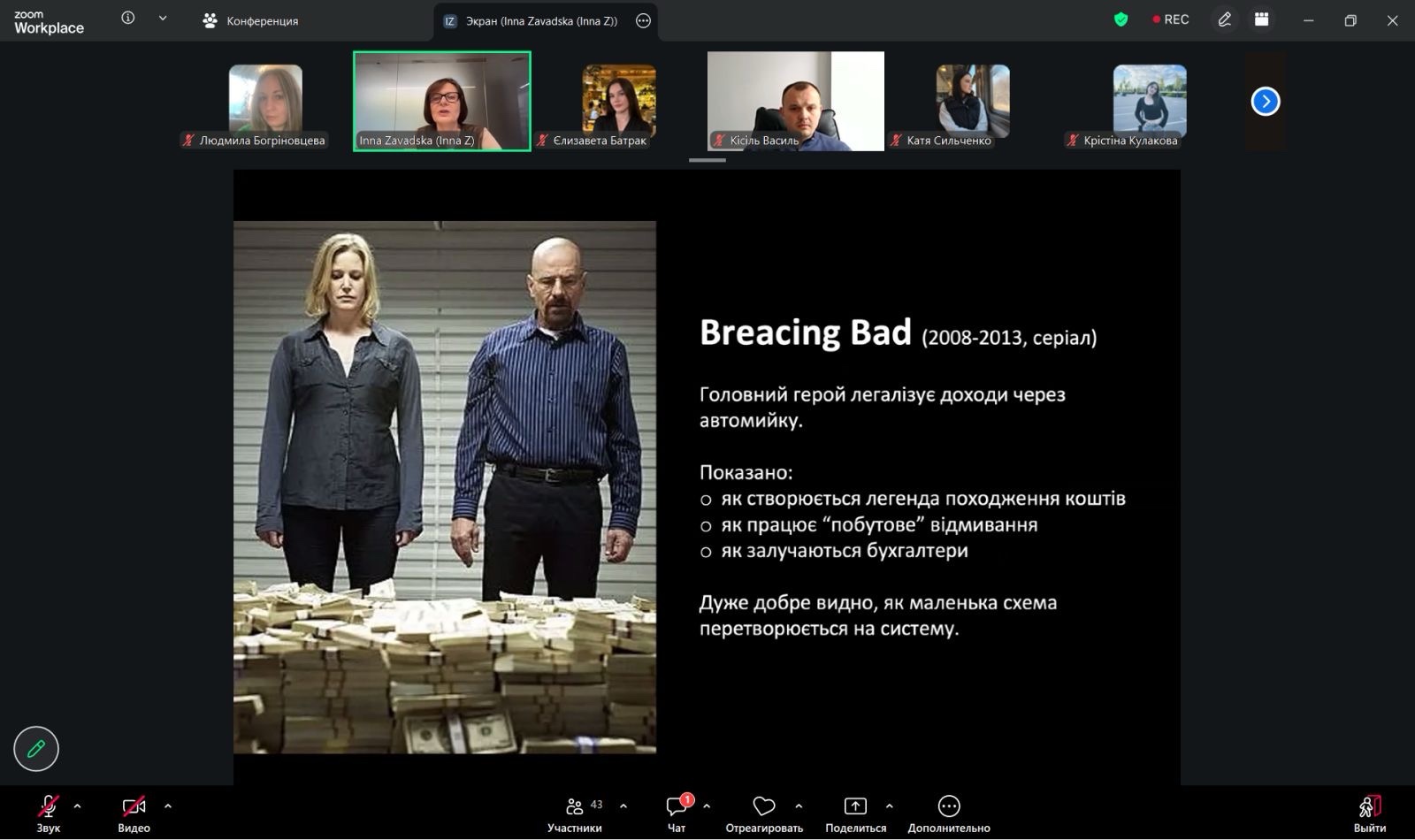Screen dimensions: 1415x840
Task: Unmute microphone with Звук button
Action: pos(49,813)
